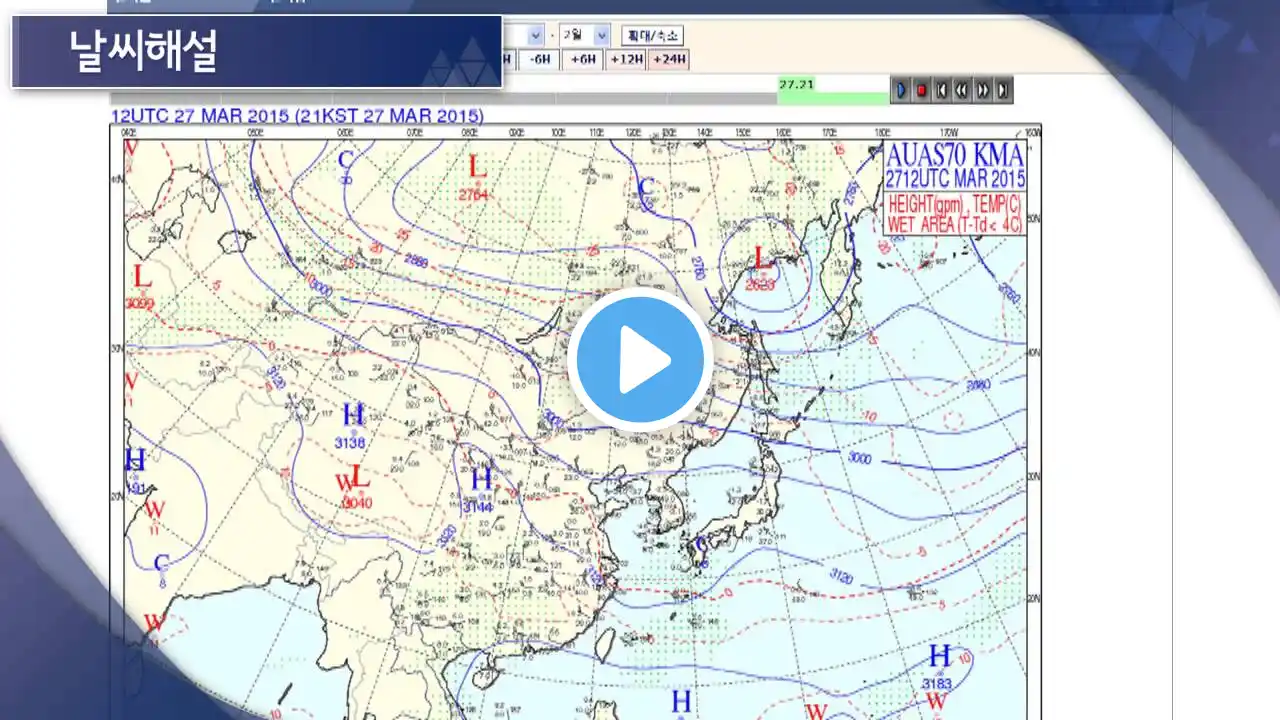Click the +12H time shift button
Viewport: 1280px width, 720px height.
point(626,59)
